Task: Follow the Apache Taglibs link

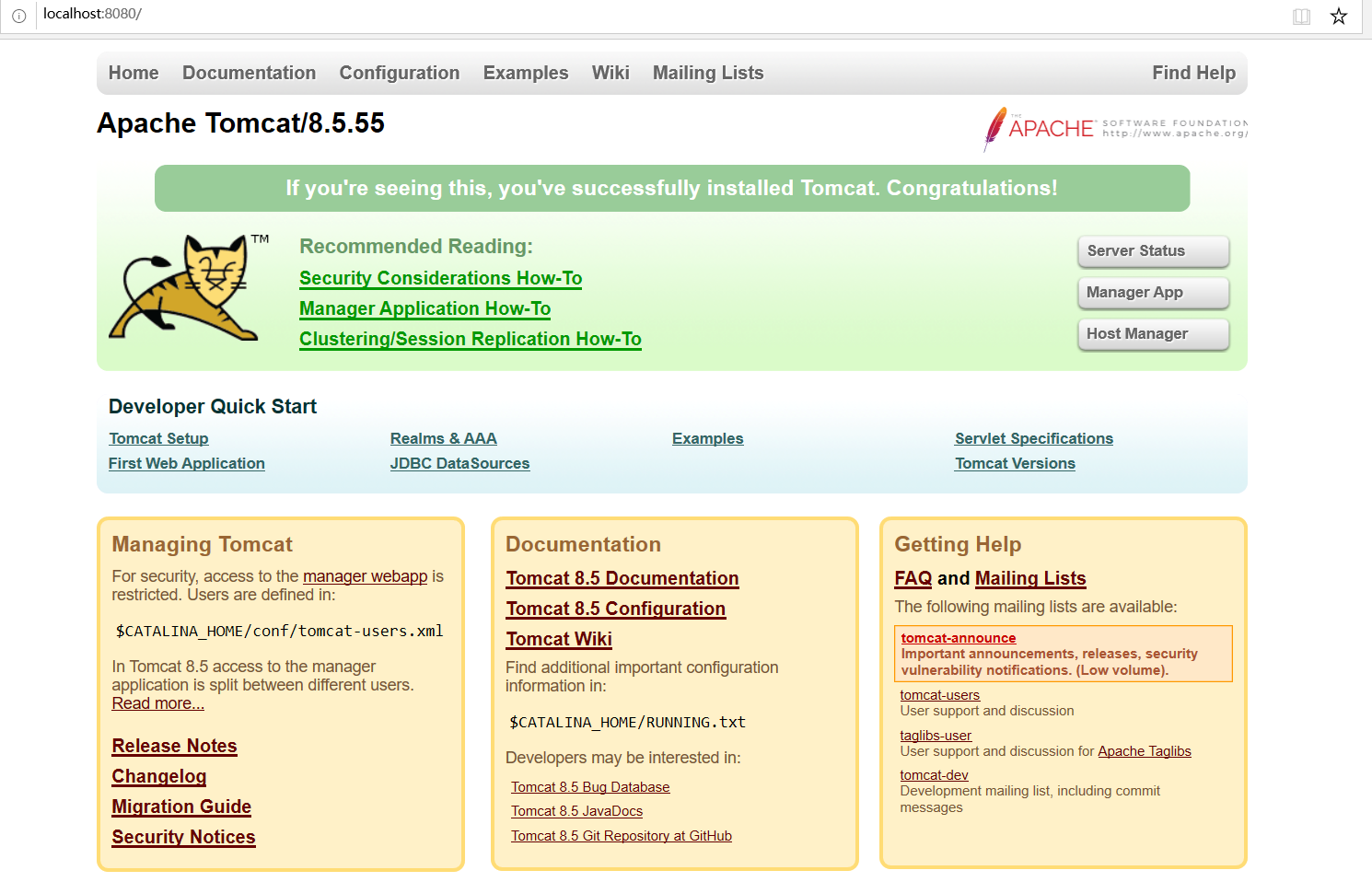Action: pyautogui.click(x=1145, y=751)
